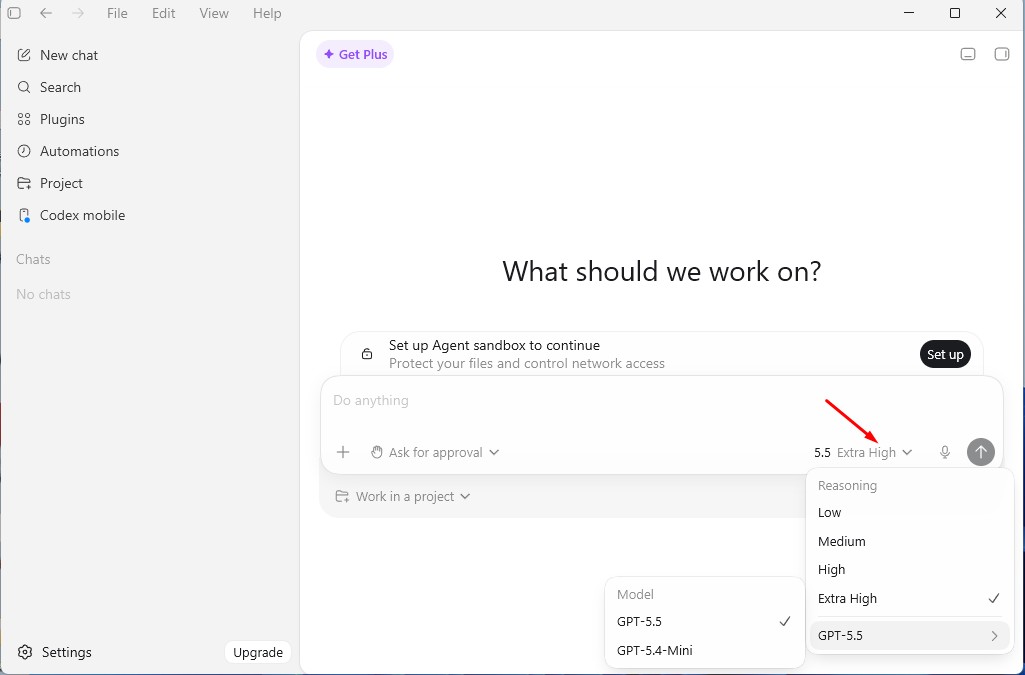Open Settings at the sidebar bottom

[x=55, y=652]
